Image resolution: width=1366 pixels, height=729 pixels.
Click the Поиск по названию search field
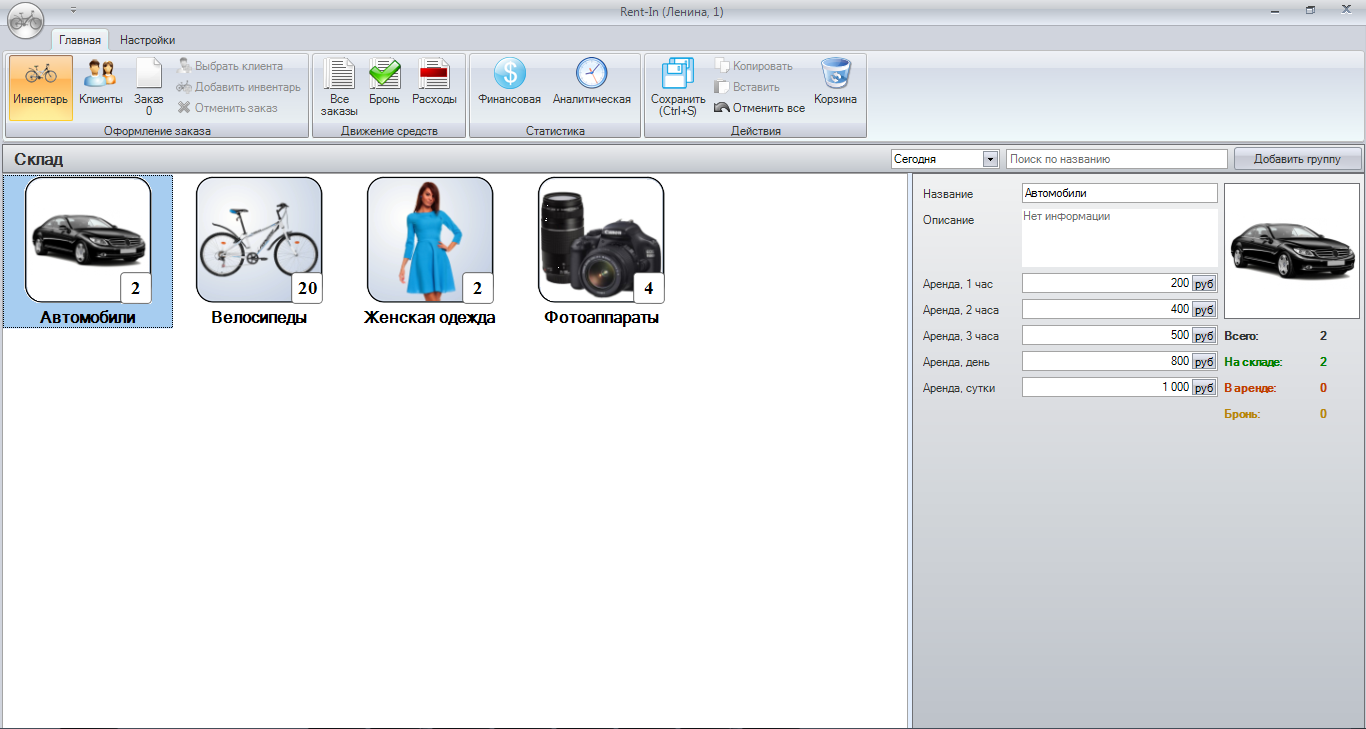[x=1116, y=159]
